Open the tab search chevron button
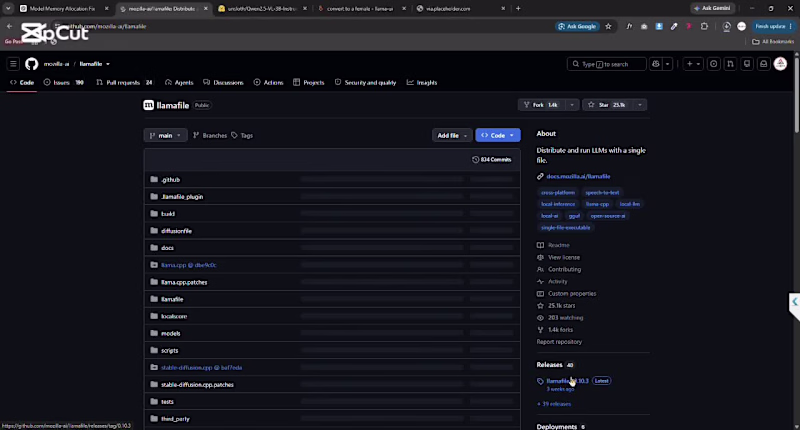 [8, 8]
